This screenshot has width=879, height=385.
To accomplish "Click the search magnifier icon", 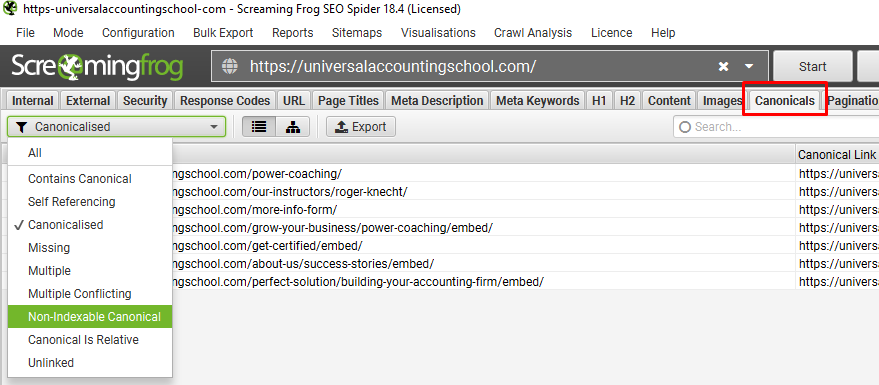I will 684,127.
